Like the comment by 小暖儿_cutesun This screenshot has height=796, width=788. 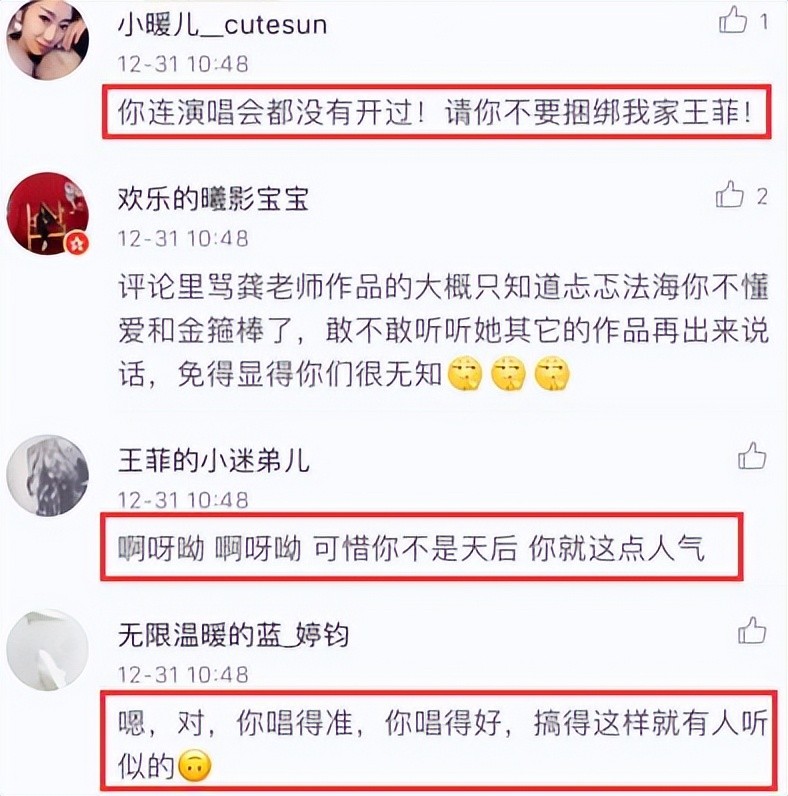pos(733,20)
